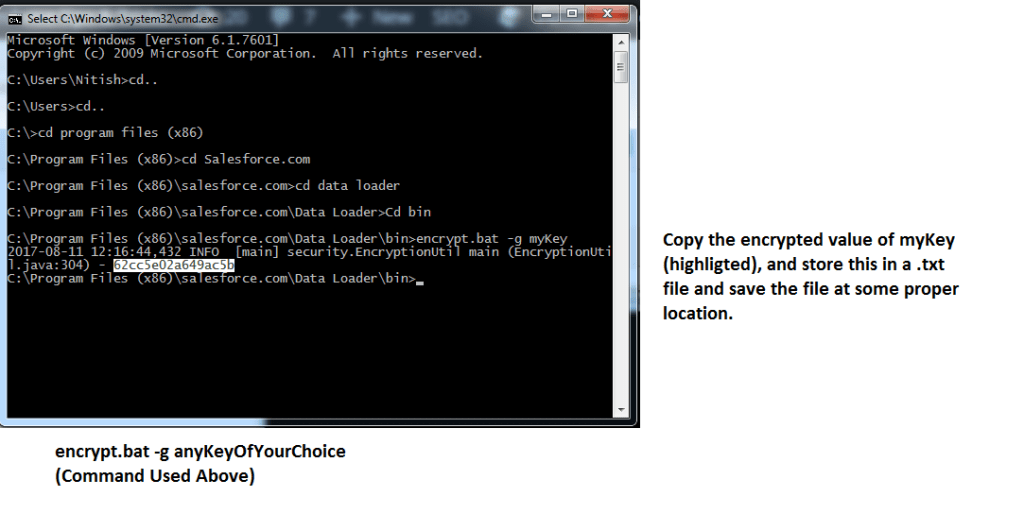Click the 'cd program files (x86)' command line
This screenshot has height=531, width=1024.
(105, 133)
